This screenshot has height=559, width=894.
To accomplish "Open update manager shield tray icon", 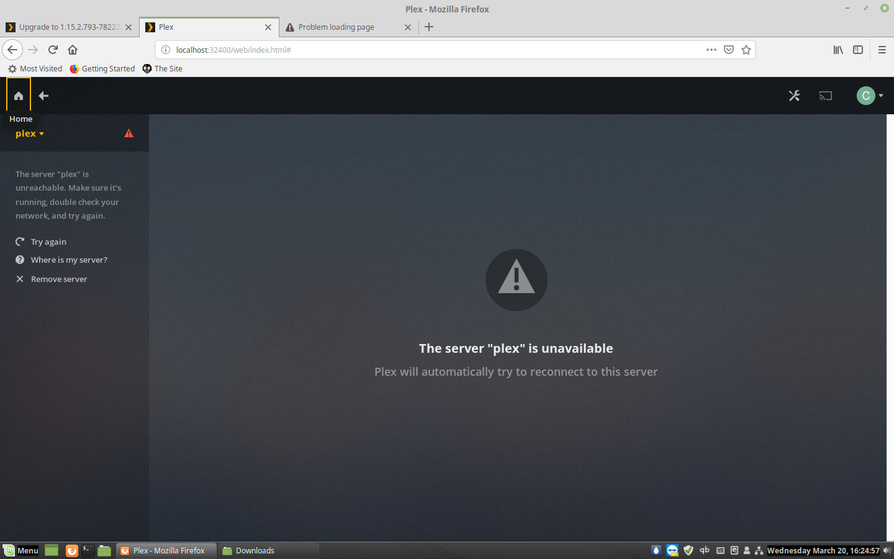I will [688, 550].
